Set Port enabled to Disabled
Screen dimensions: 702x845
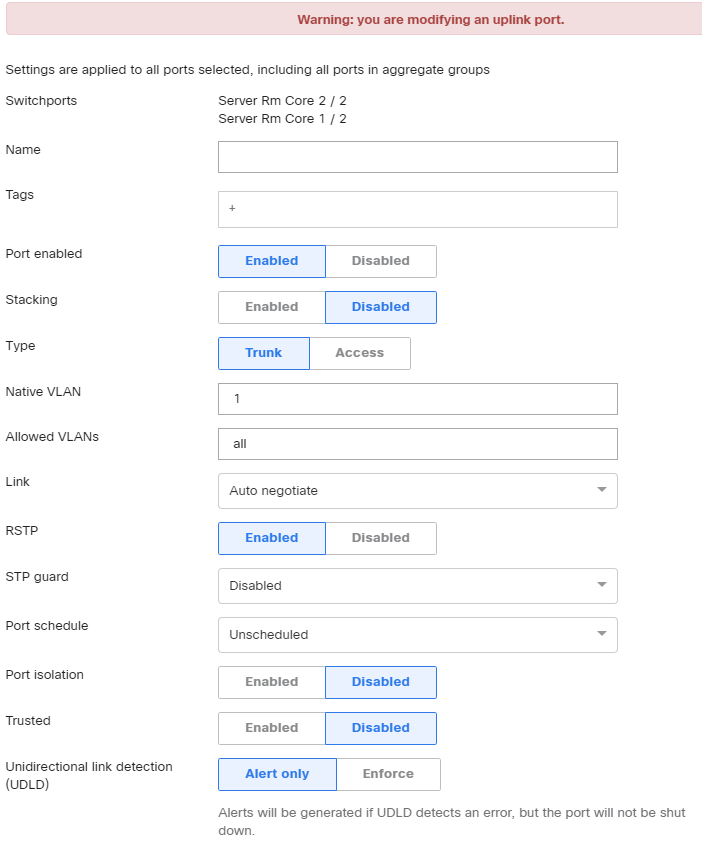[380, 261]
